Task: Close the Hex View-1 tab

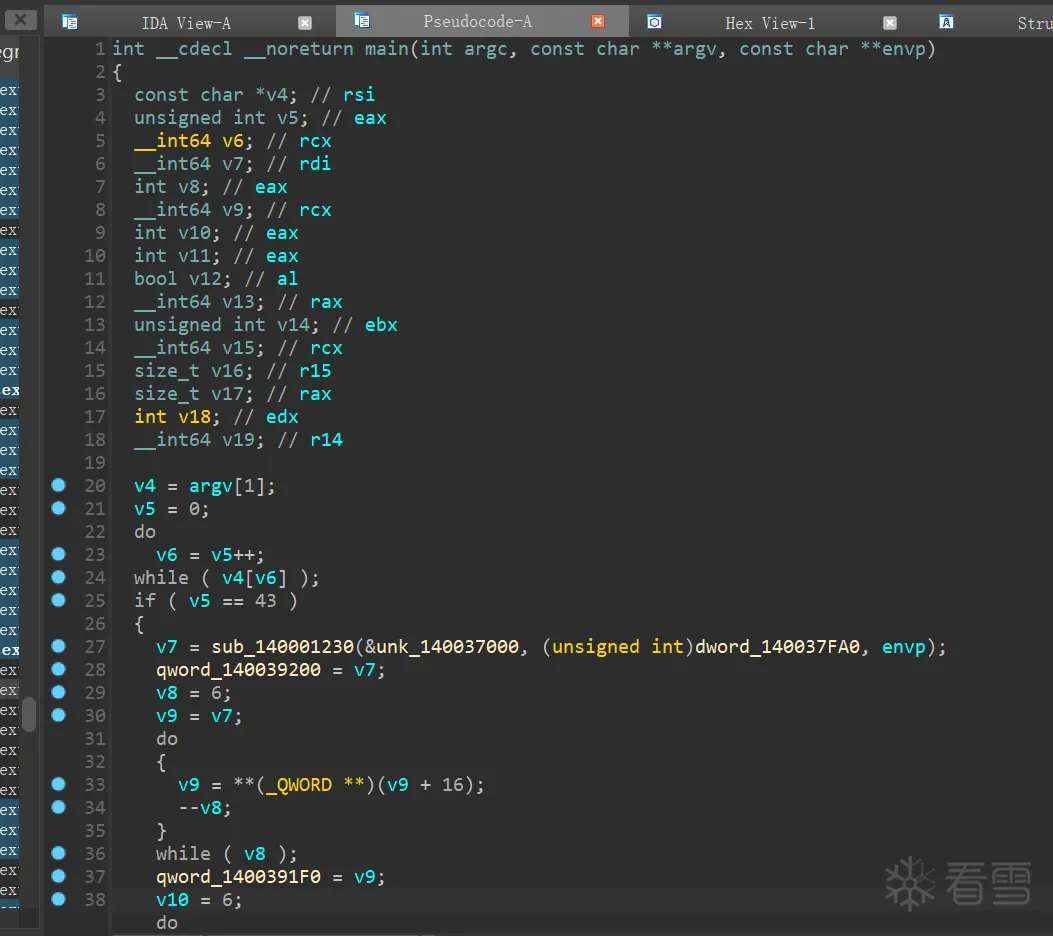Action: pos(890,23)
